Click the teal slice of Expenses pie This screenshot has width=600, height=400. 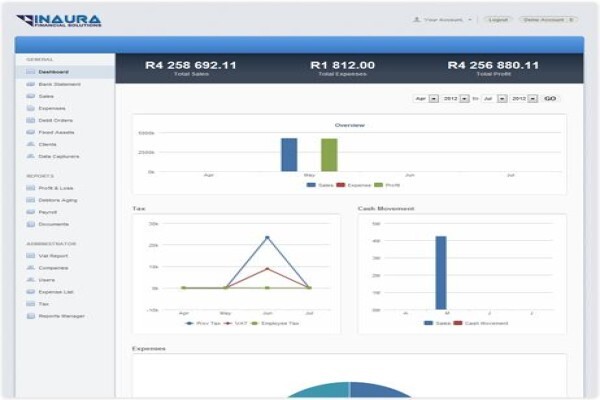coord(325,391)
